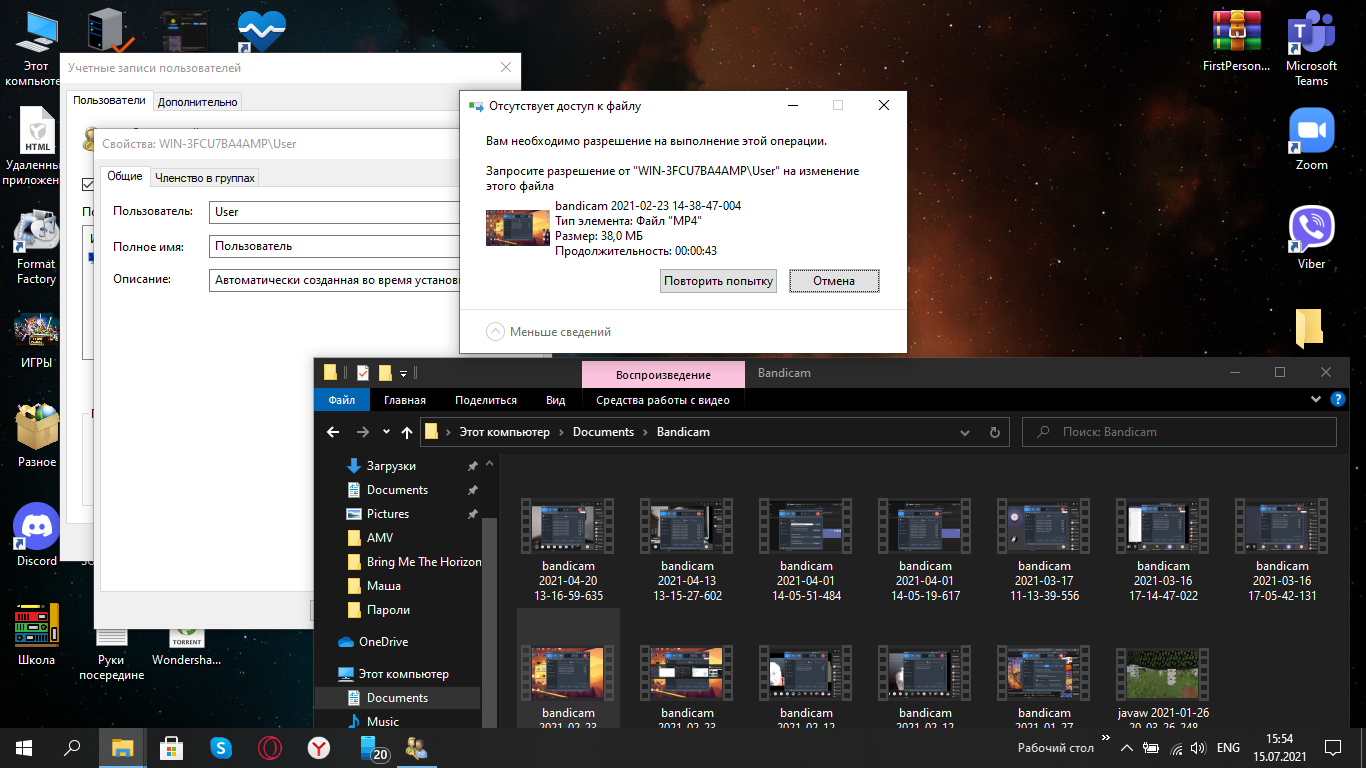Expand the Explorer ribbon chevron
The height and width of the screenshot is (768, 1366).
1316,400
